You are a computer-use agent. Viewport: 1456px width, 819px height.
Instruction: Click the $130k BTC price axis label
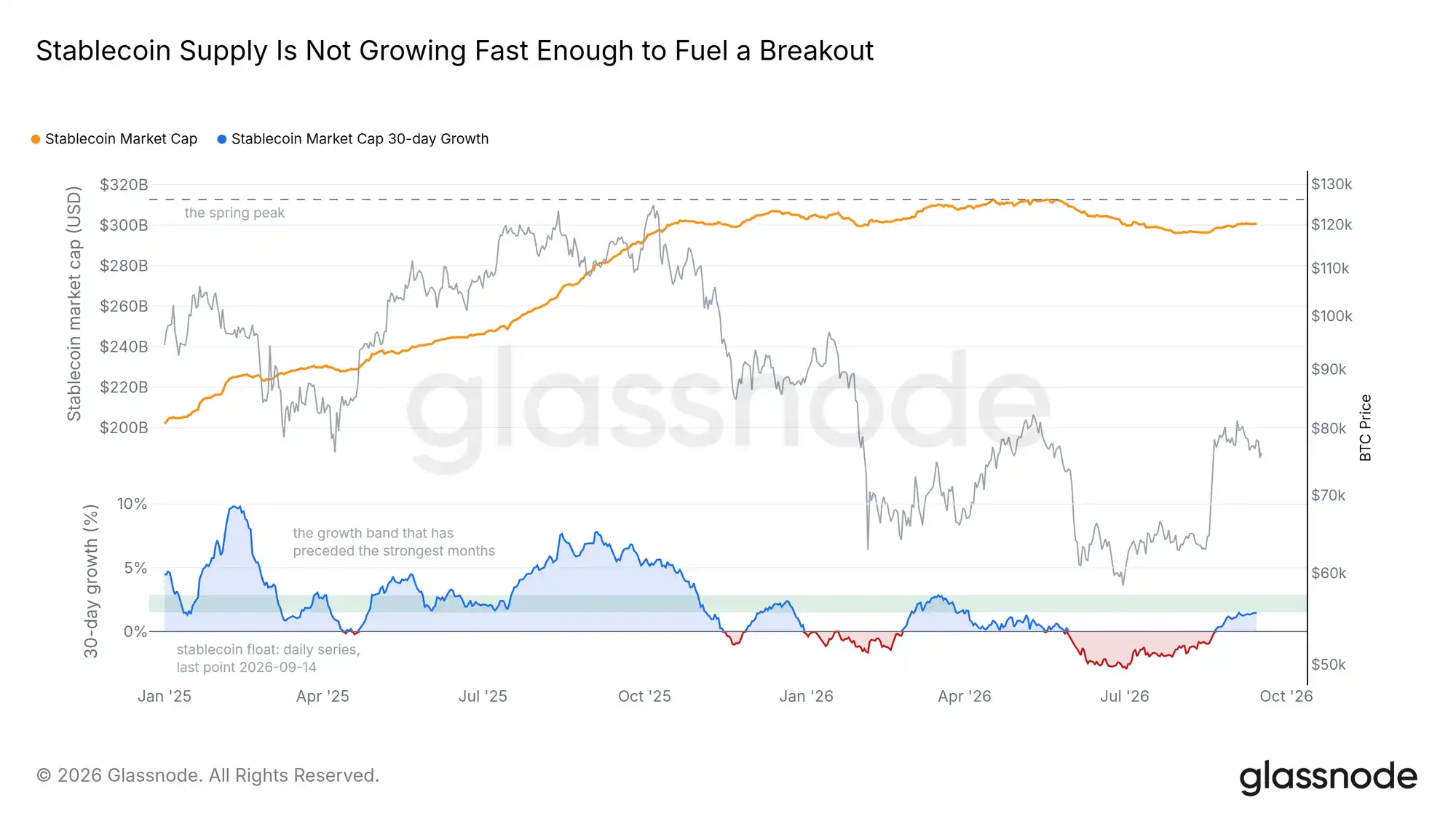point(1332,184)
